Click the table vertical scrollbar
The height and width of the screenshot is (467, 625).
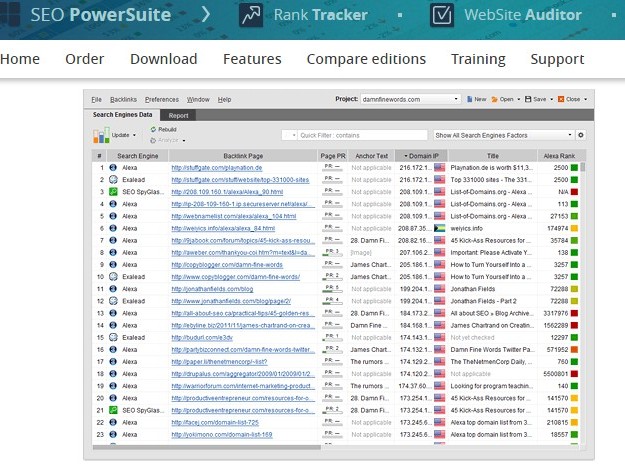(x=583, y=167)
